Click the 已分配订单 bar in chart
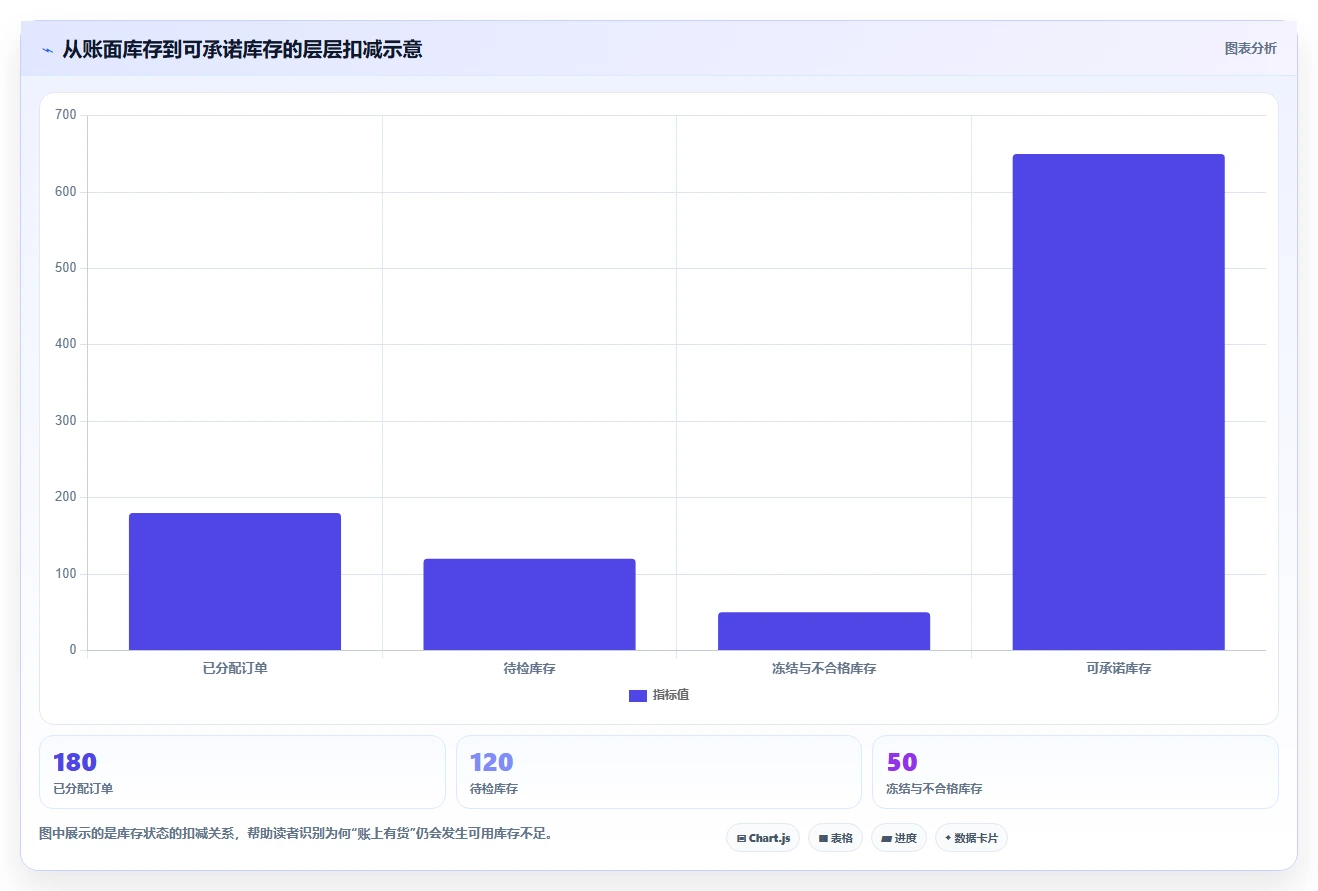 [x=235, y=582]
